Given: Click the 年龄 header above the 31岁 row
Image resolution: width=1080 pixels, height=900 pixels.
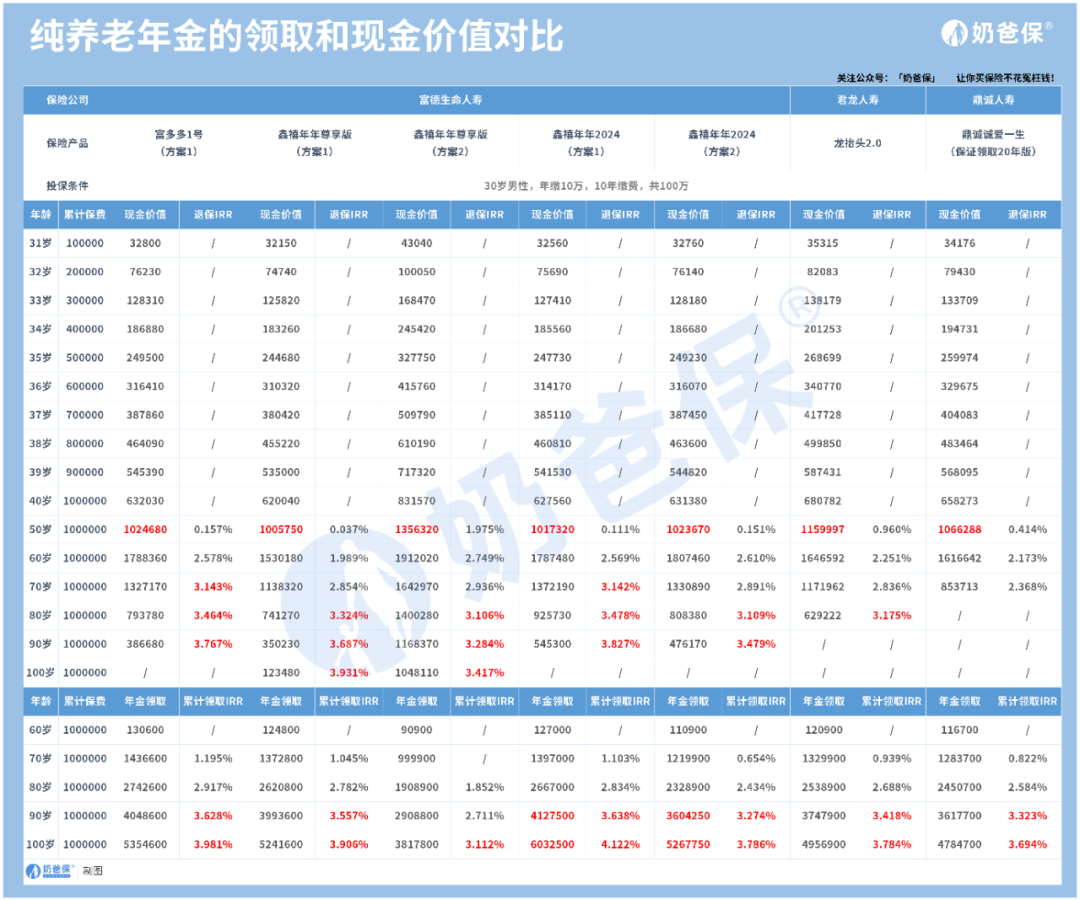Looking at the screenshot, I should click(41, 214).
